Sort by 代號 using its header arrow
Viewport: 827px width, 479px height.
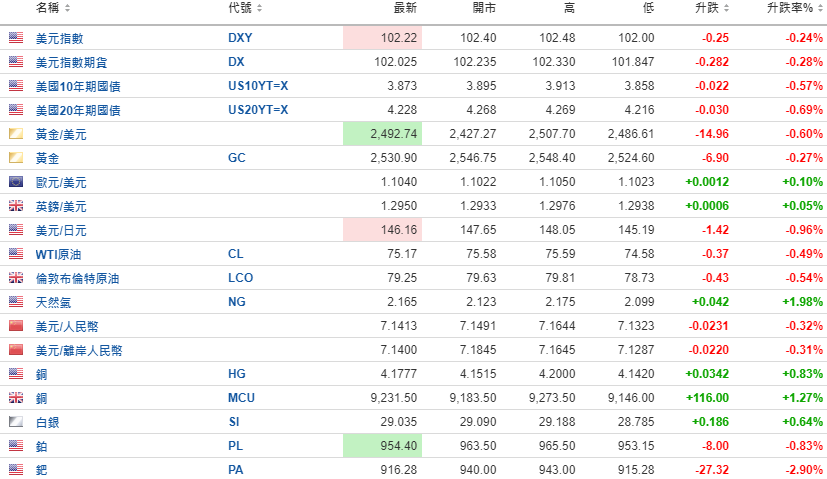click(x=259, y=8)
